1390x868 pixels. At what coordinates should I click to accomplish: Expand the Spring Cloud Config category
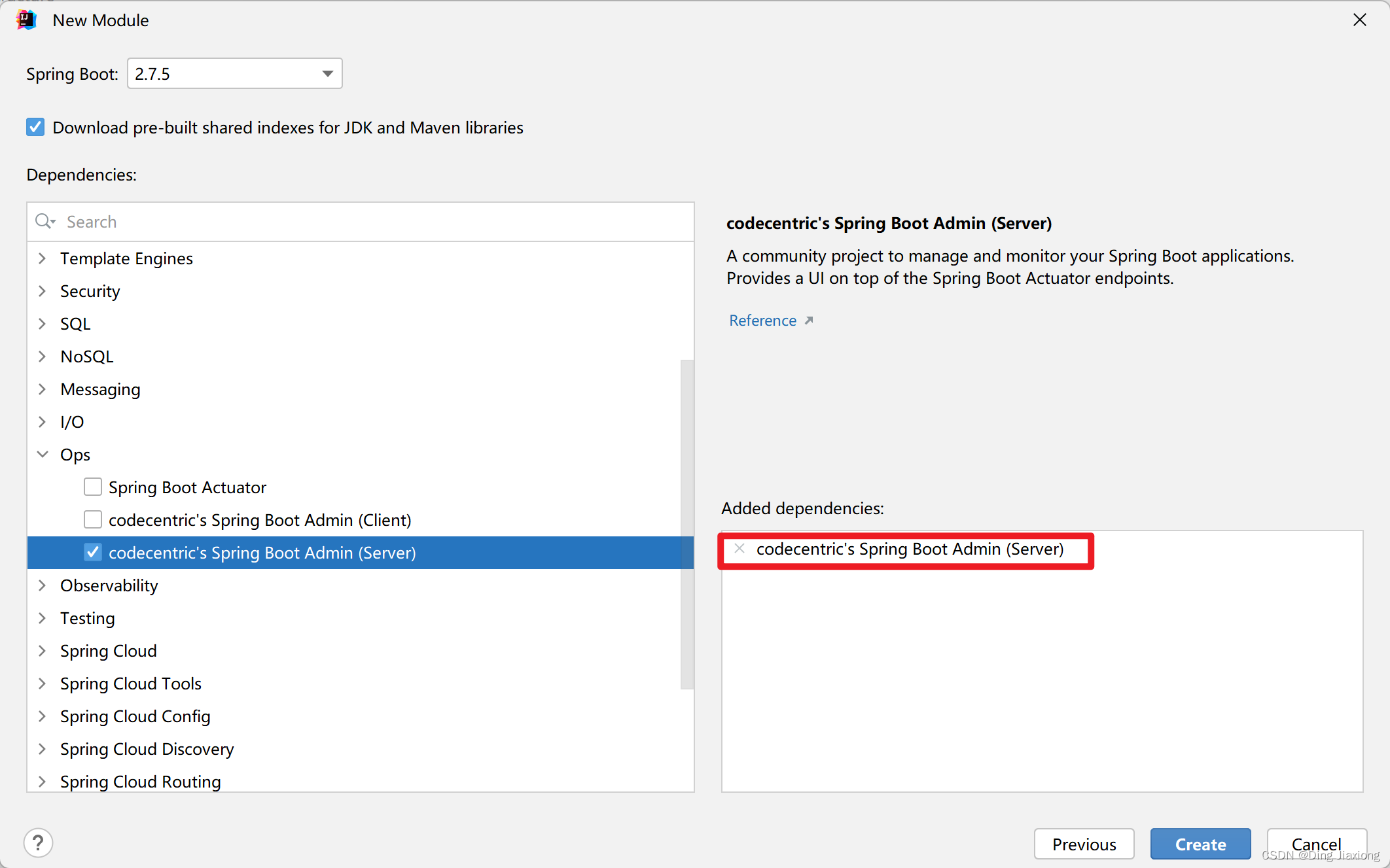43,716
